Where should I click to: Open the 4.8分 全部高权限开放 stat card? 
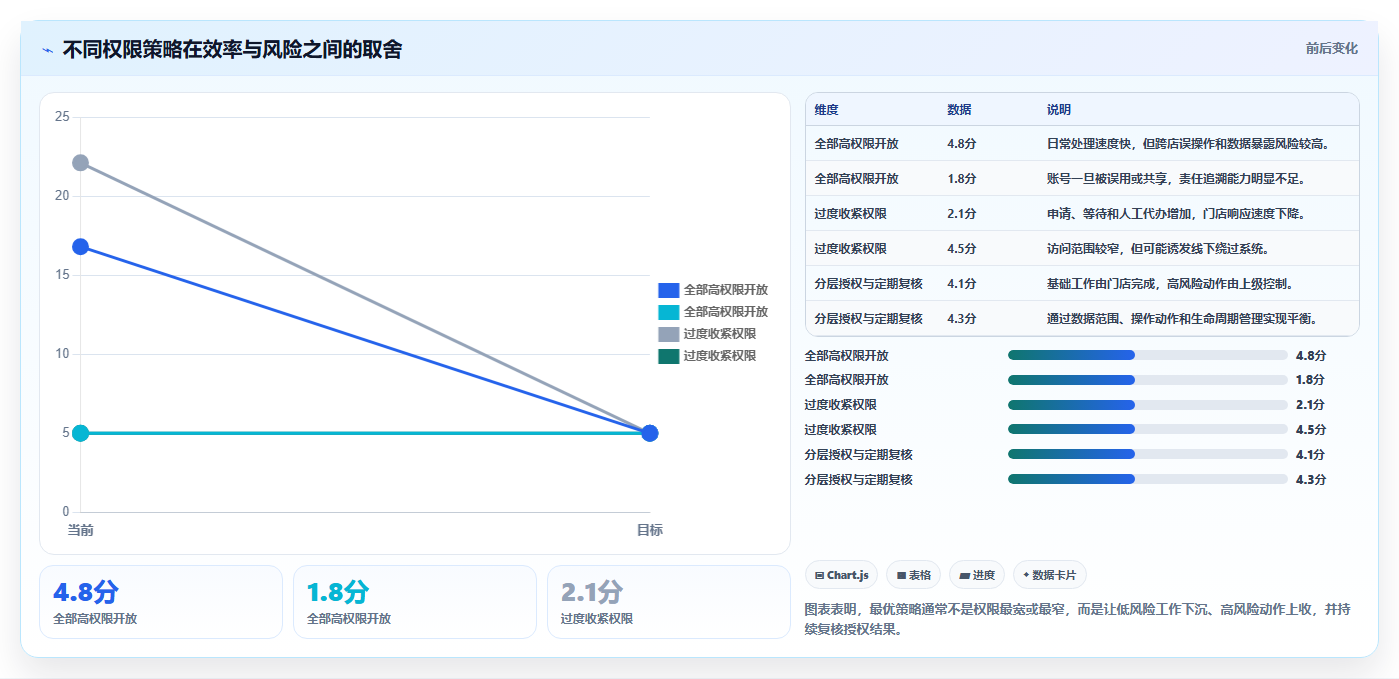(x=161, y=602)
